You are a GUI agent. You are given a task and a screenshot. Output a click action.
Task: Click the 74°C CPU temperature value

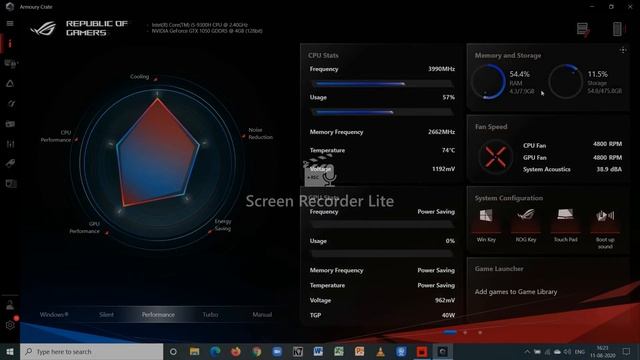(448, 150)
